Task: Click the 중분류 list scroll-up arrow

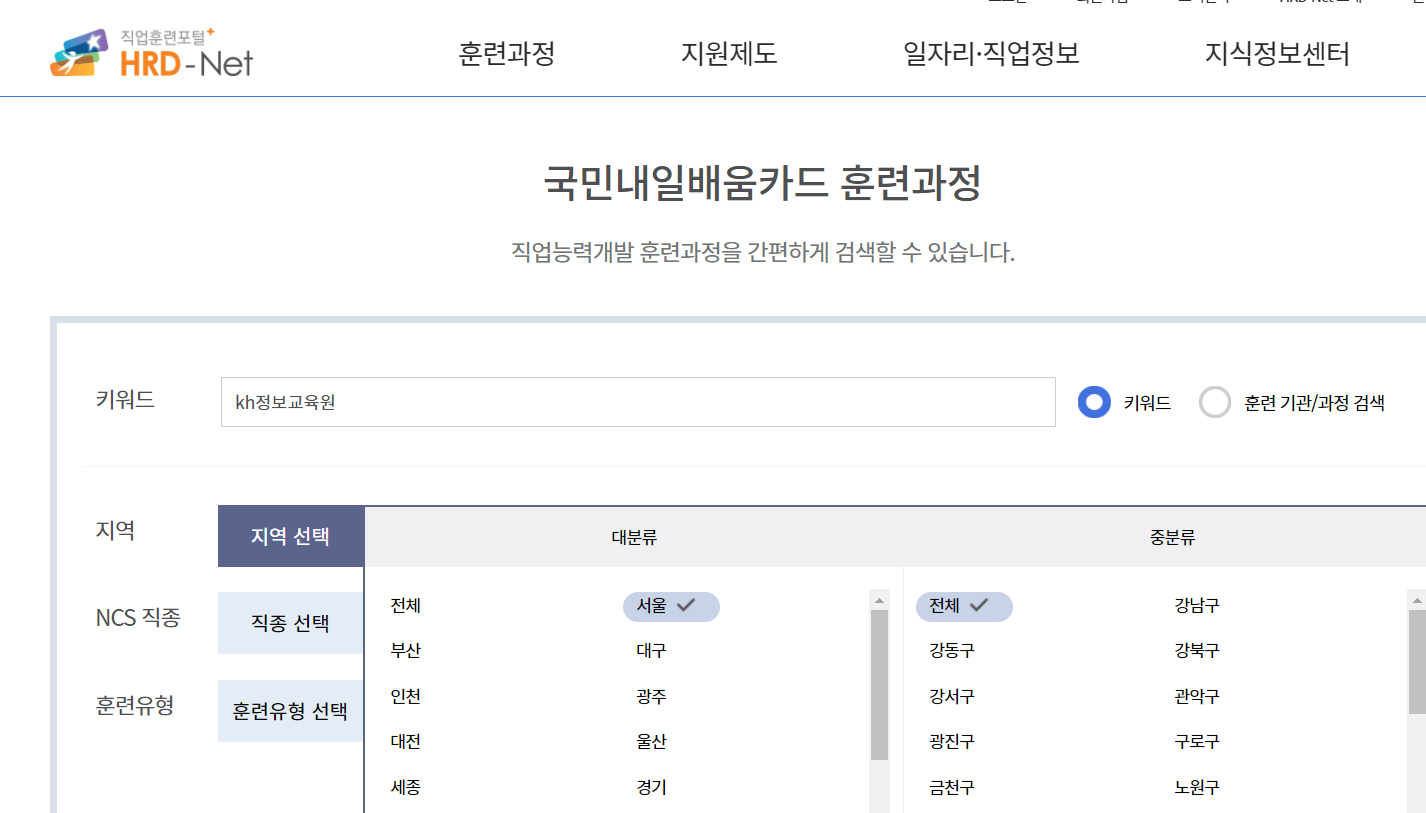Action: click(1417, 600)
